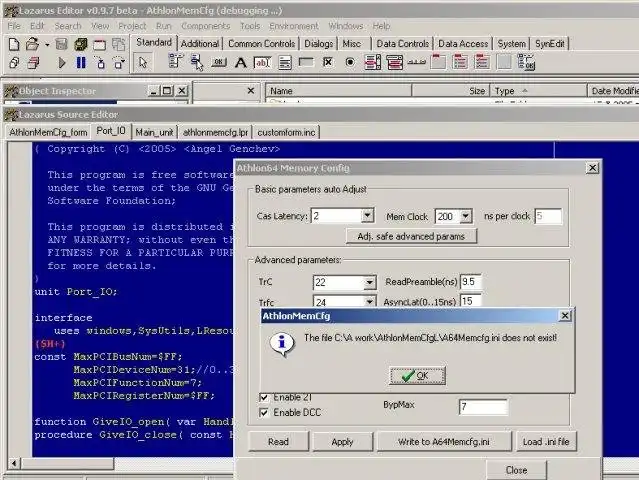Select the TActionList component icon
Viewport: 639px width, 480px height.
pos(526,62)
